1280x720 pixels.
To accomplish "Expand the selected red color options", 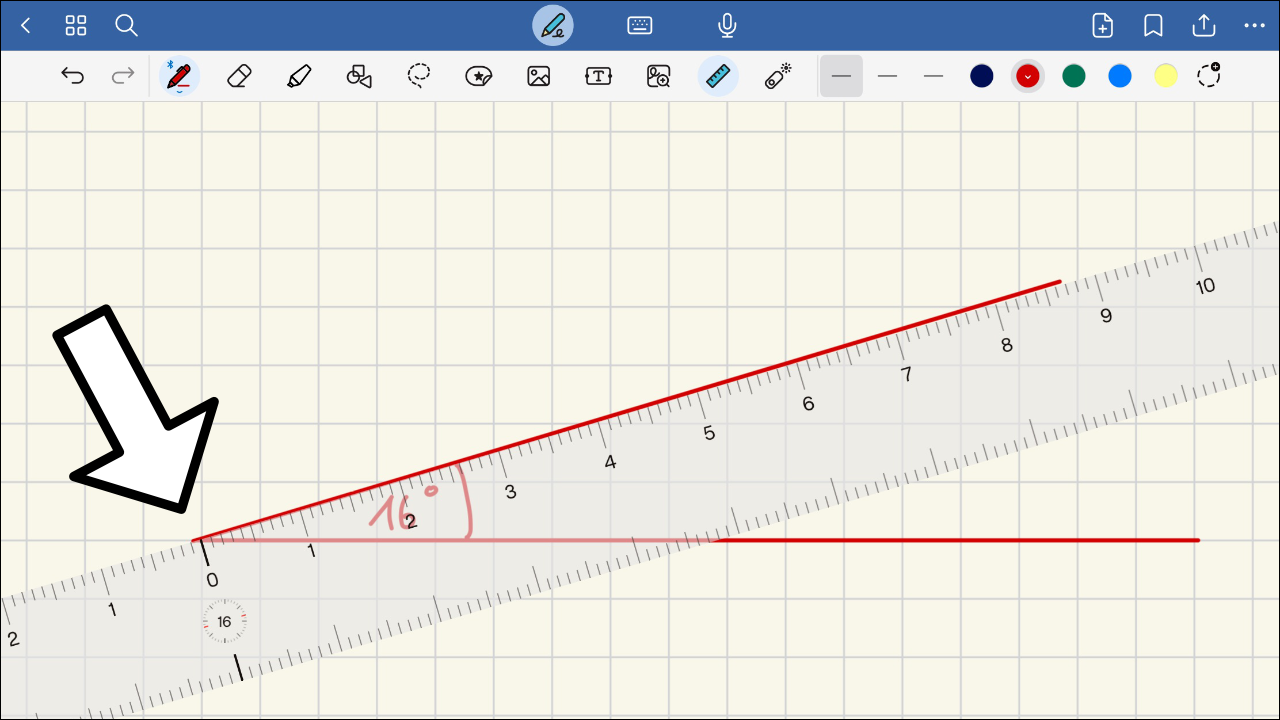I will tap(1028, 76).
